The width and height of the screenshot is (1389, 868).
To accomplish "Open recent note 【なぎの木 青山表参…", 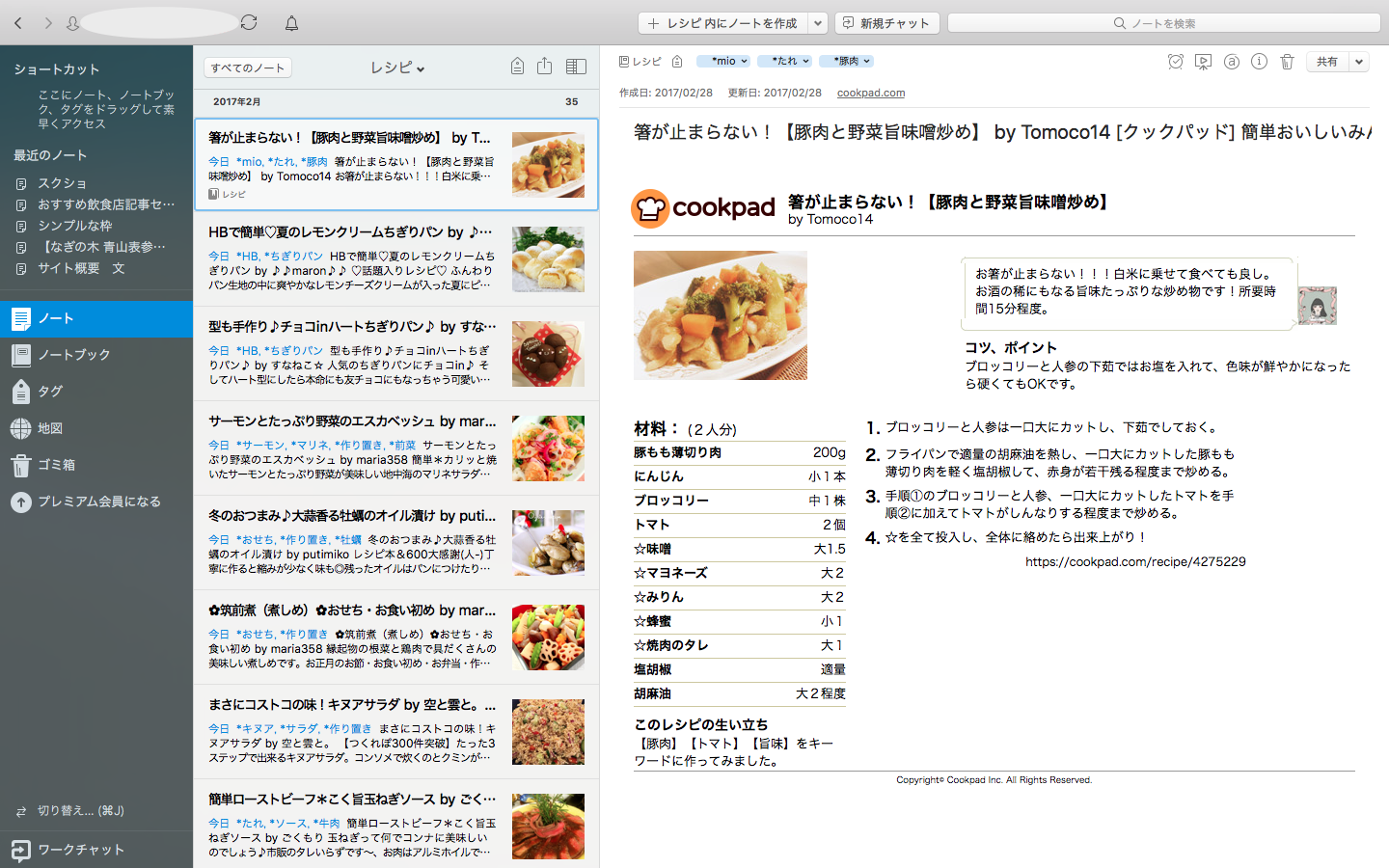I will 92,247.
